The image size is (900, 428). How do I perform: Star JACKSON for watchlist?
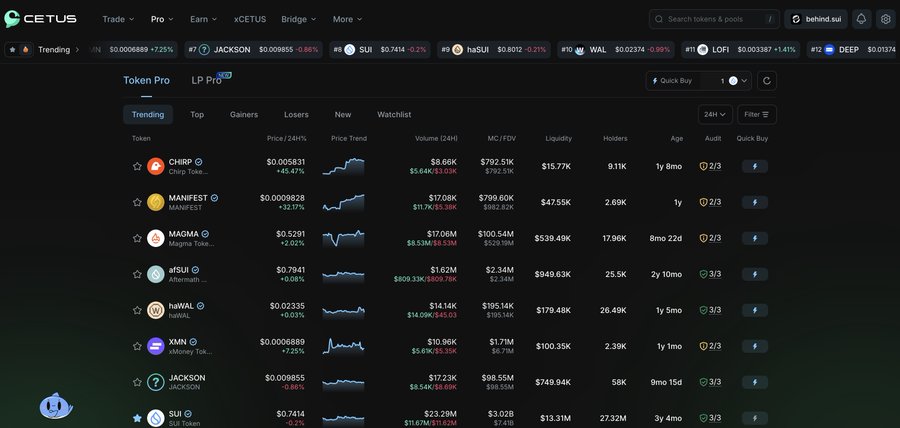[137, 382]
